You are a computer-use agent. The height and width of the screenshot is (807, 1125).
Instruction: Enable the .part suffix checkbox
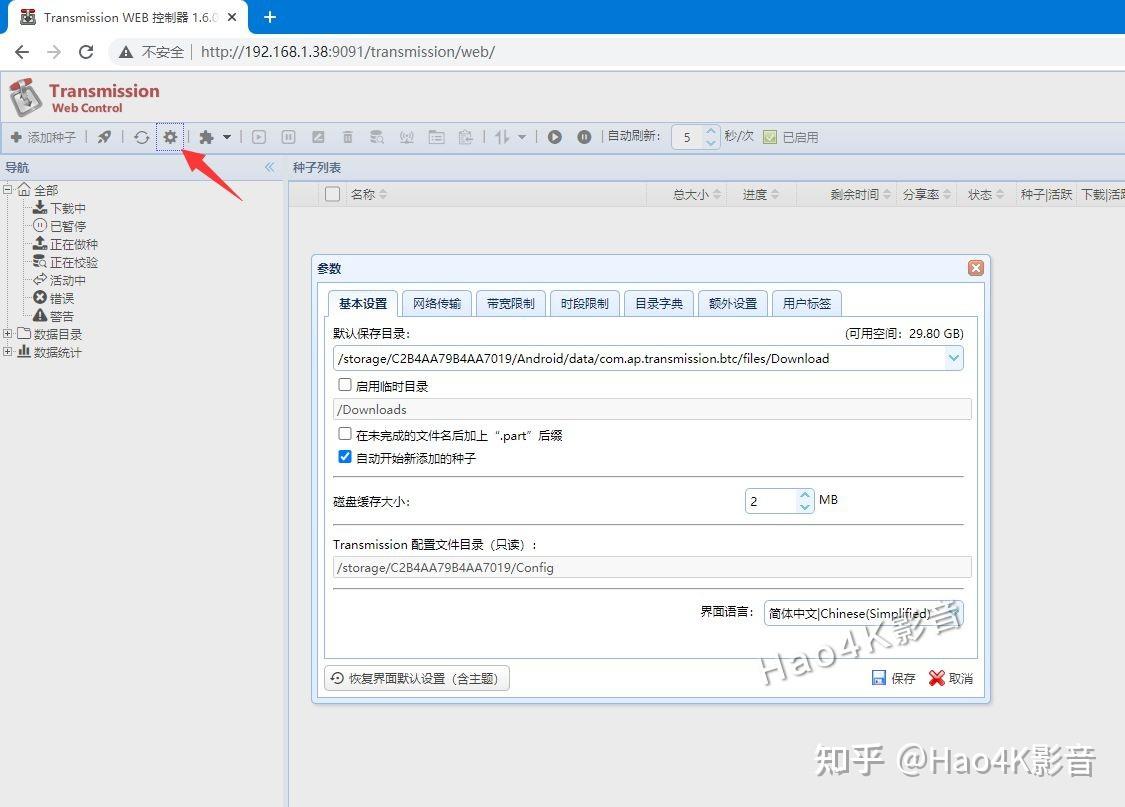click(x=345, y=434)
